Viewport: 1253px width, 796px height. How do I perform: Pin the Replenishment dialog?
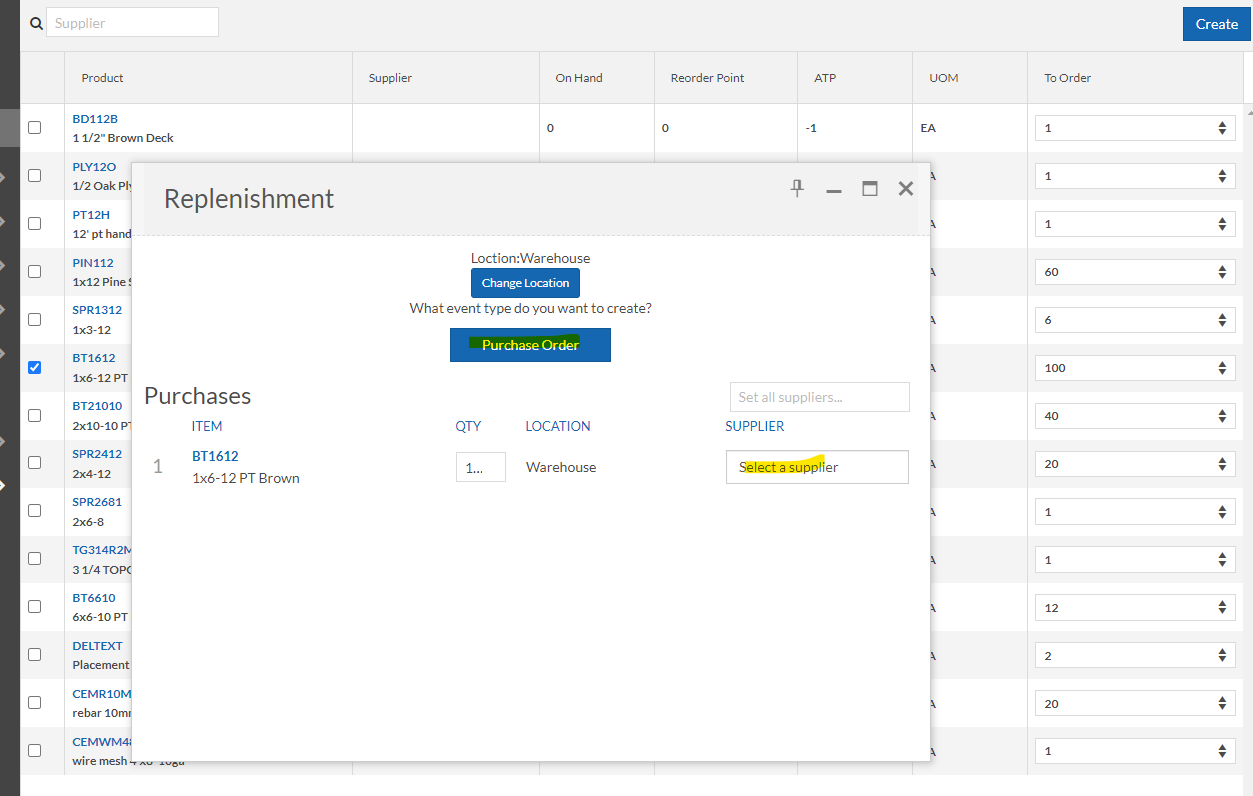pyautogui.click(x=797, y=188)
